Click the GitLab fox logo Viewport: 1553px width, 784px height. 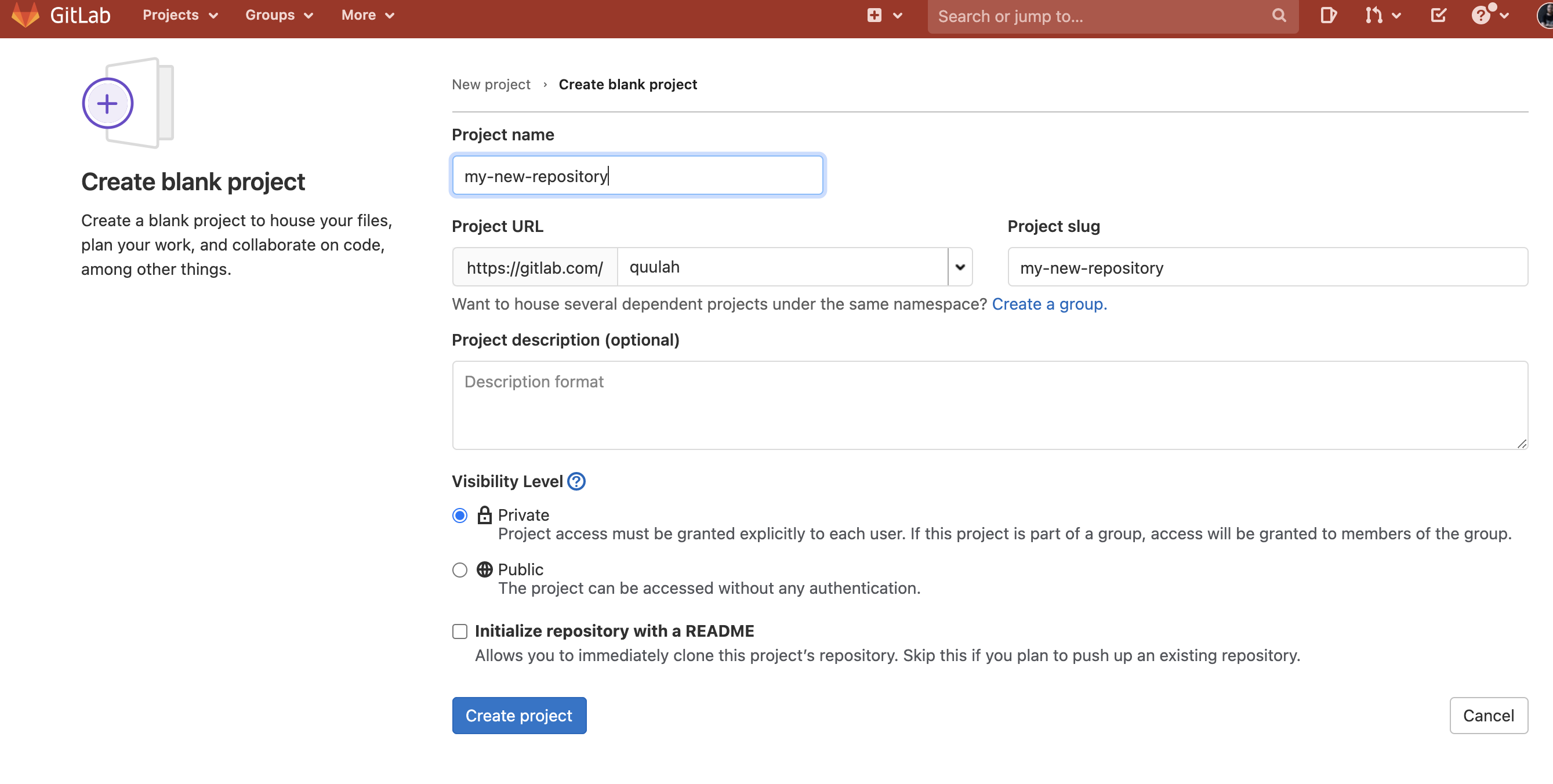coord(25,14)
